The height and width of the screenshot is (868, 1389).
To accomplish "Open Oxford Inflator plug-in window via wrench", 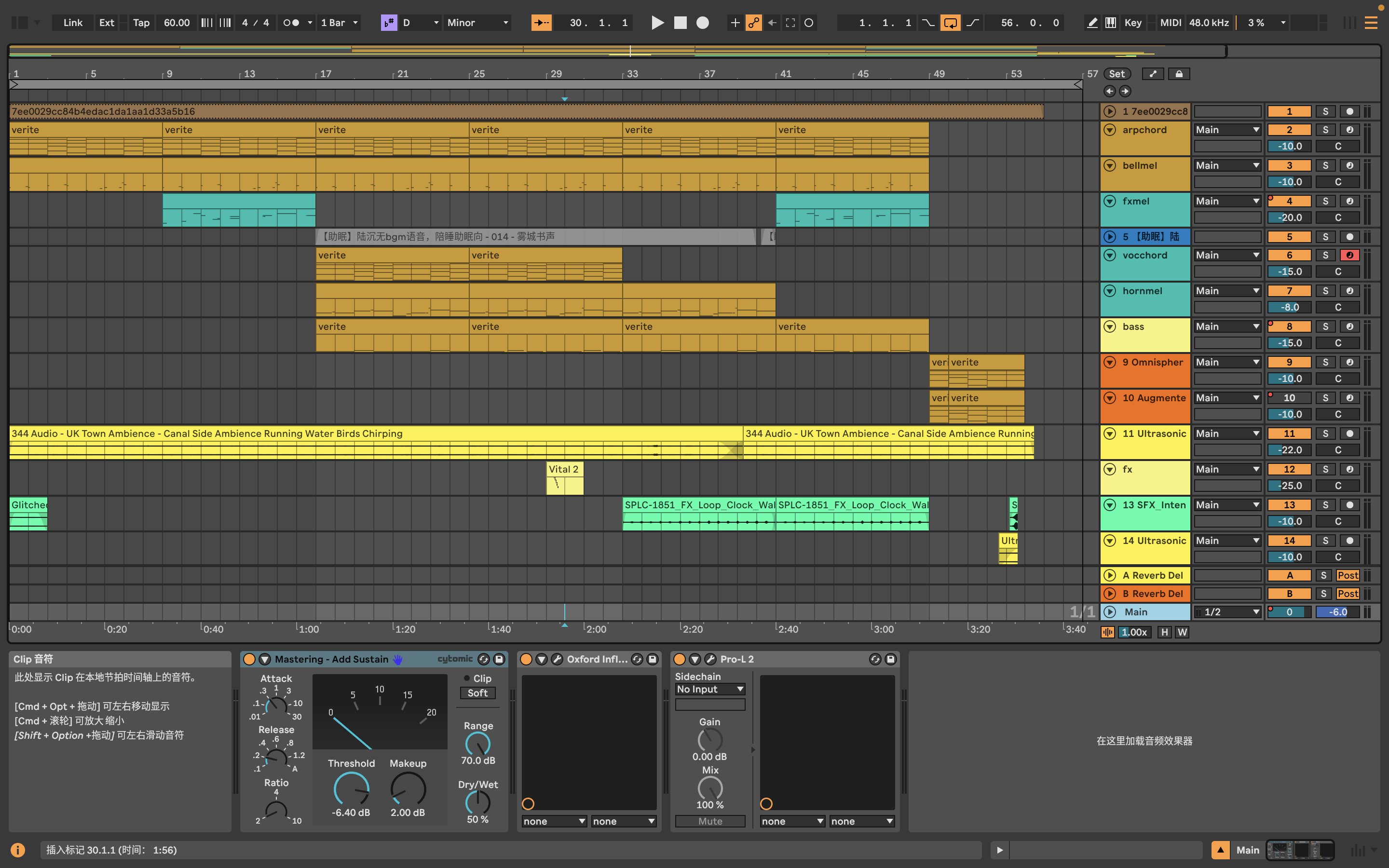I will [x=557, y=659].
